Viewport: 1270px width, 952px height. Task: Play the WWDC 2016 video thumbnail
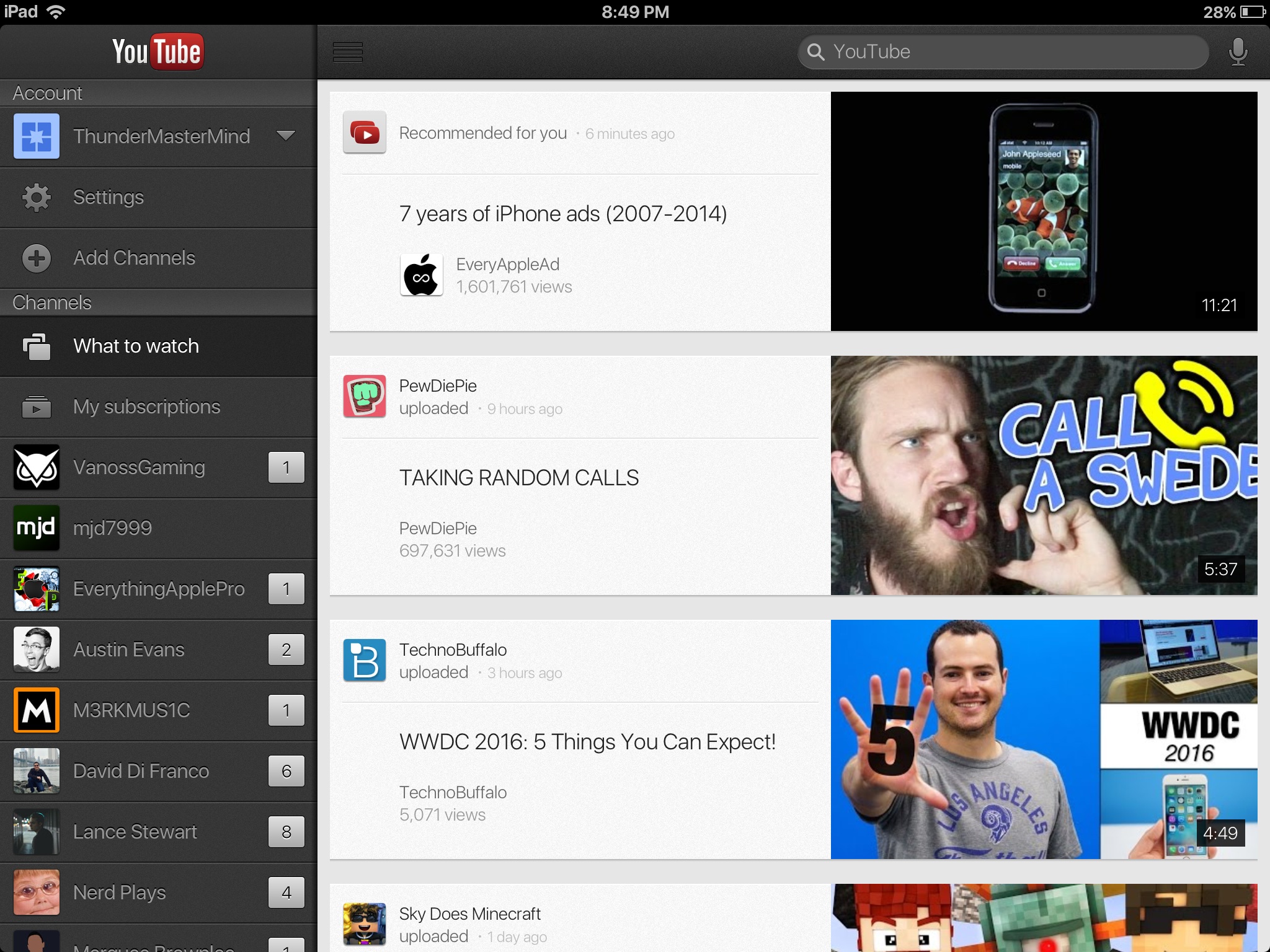coord(1044,739)
